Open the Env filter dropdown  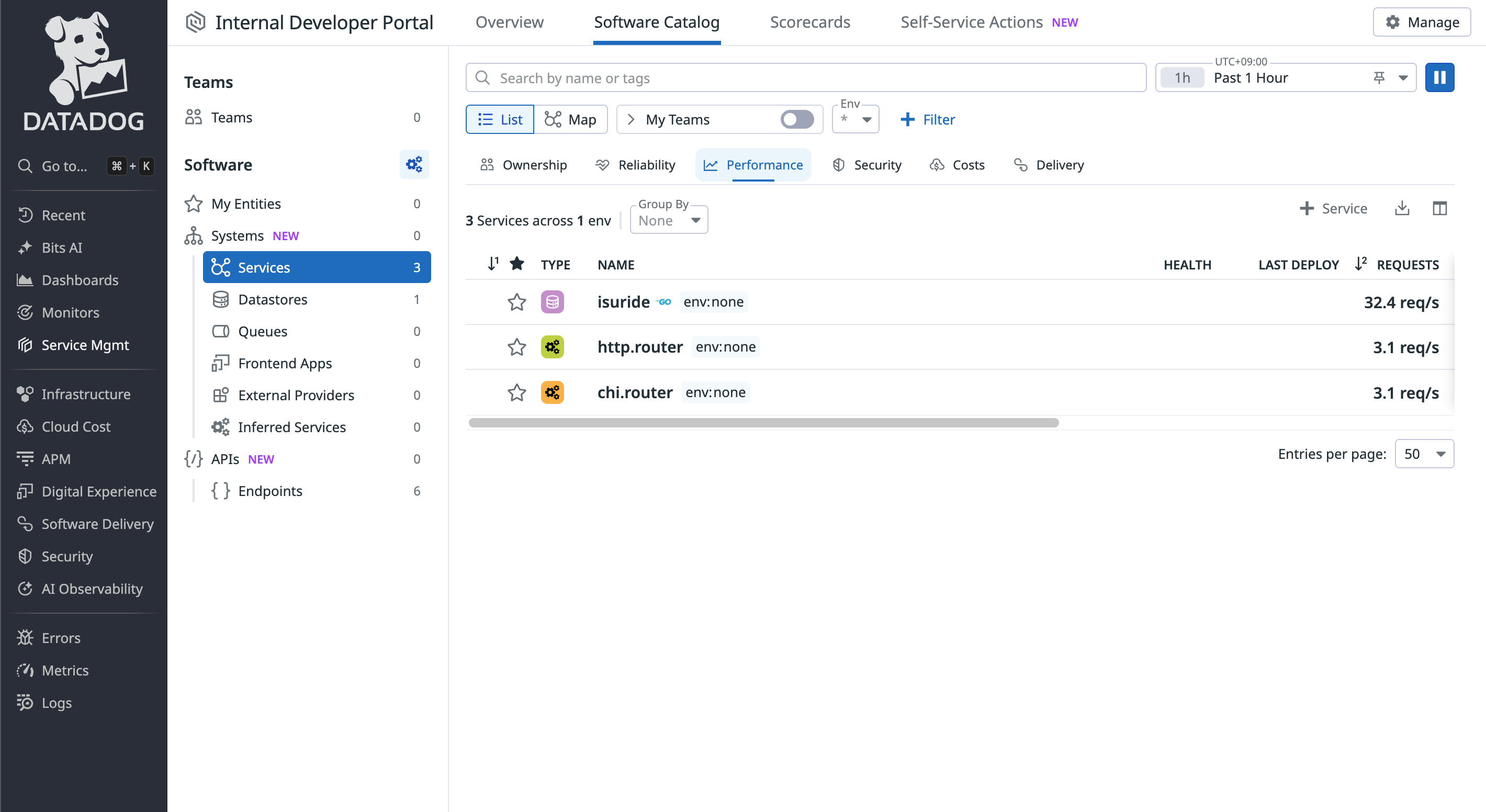coord(855,119)
